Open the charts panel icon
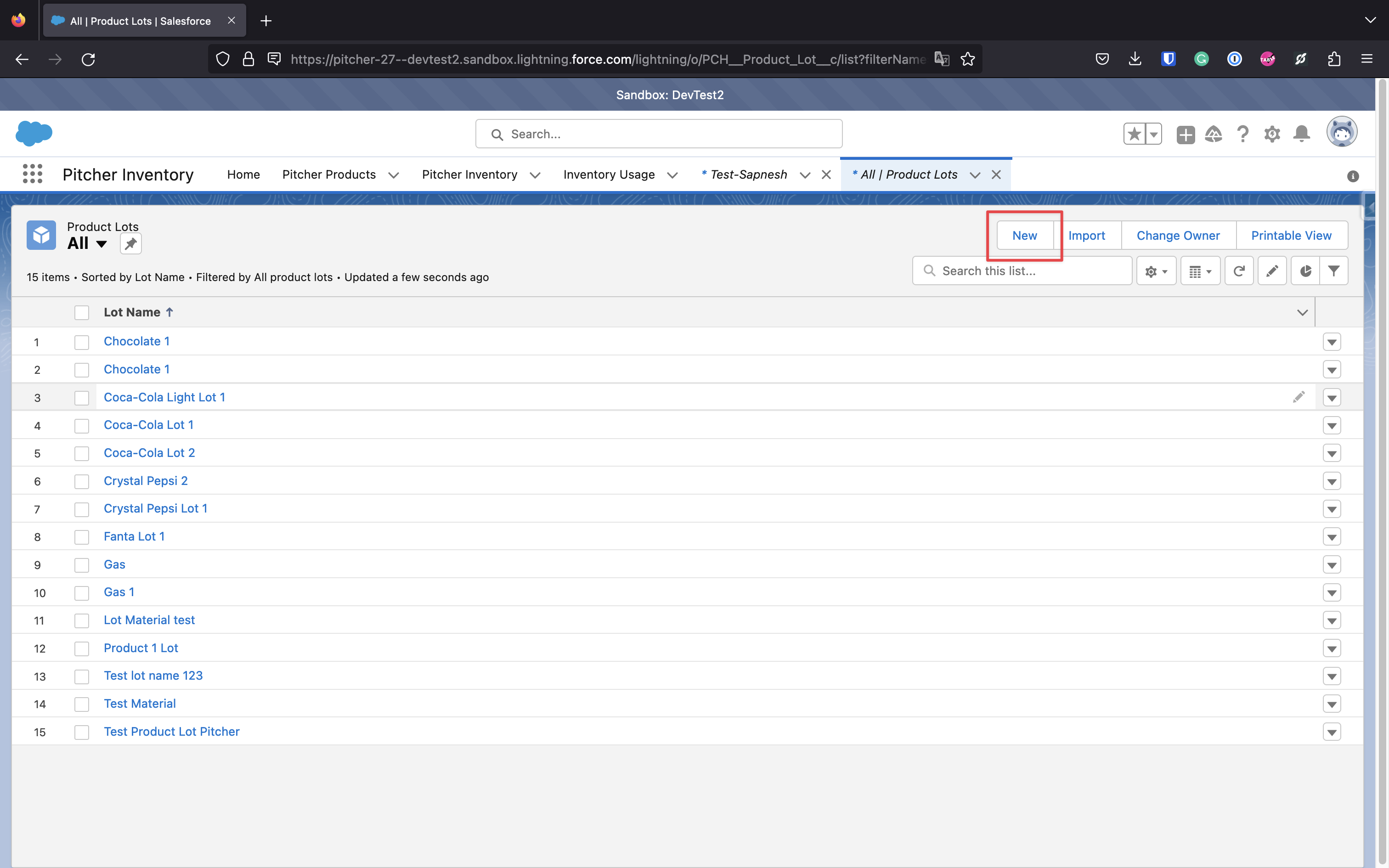This screenshot has width=1389, height=868. point(1305,271)
